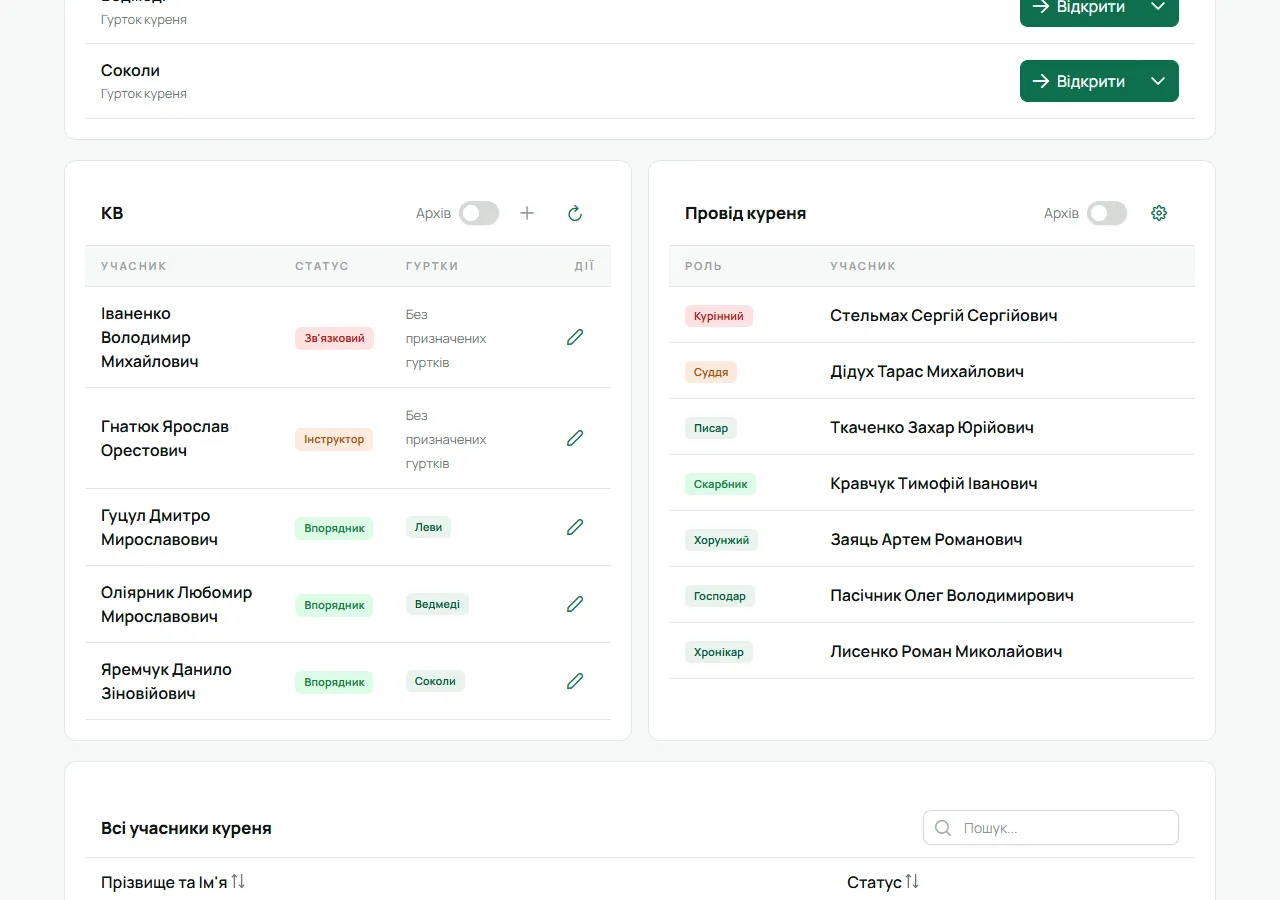Expand dropdown arrow next to Соколи Відкрити
Image resolution: width=1280 pixels, height=900 pixels.
click(x=1158, y=81)
